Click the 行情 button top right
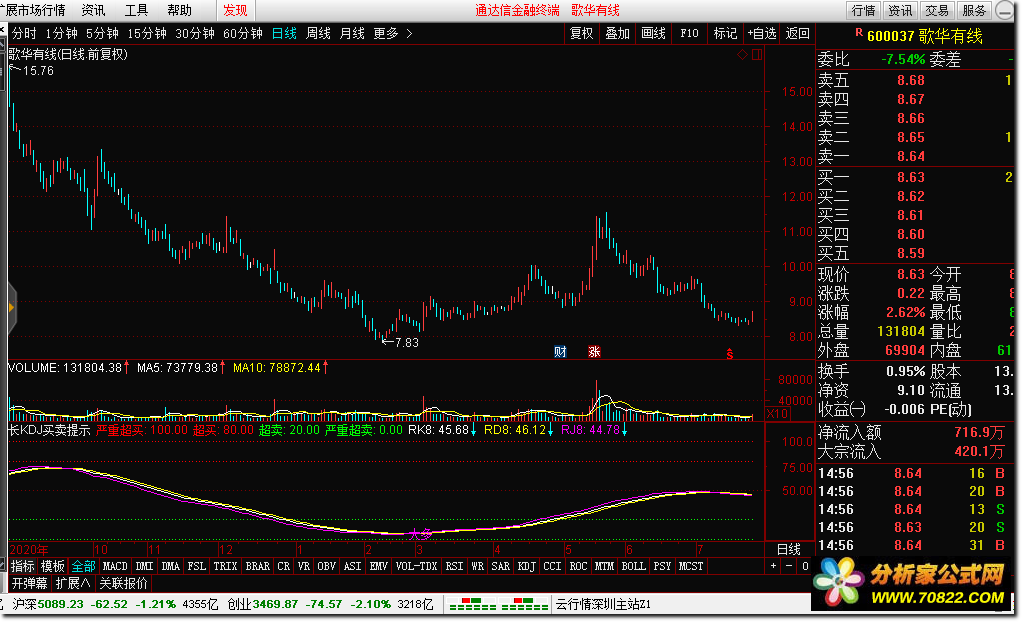Viewport: 1023px width, 622px height. point(864,10)
